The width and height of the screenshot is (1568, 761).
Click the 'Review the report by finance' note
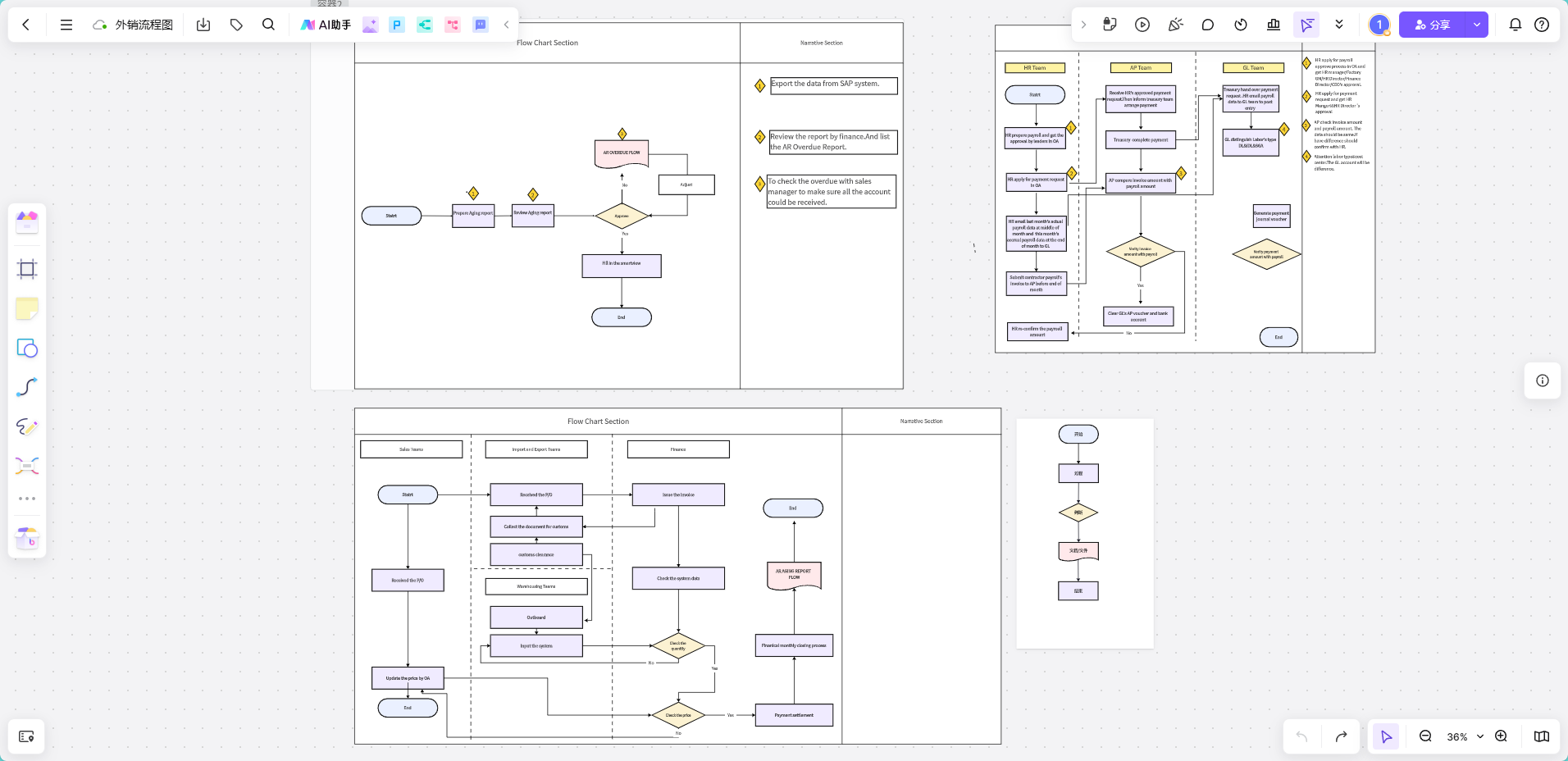click(833, 142)
